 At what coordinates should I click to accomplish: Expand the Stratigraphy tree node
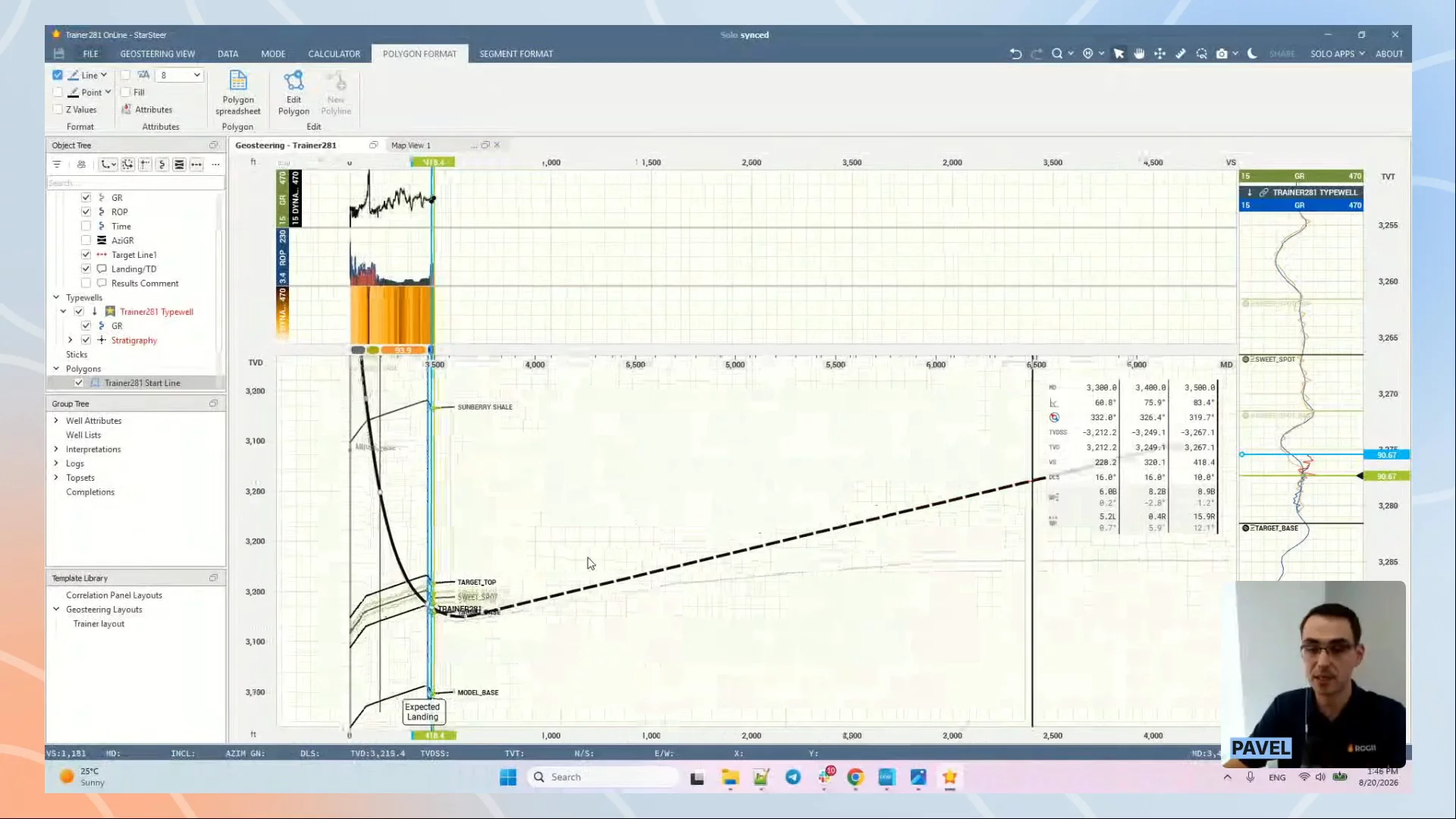(x=71, y=340)
